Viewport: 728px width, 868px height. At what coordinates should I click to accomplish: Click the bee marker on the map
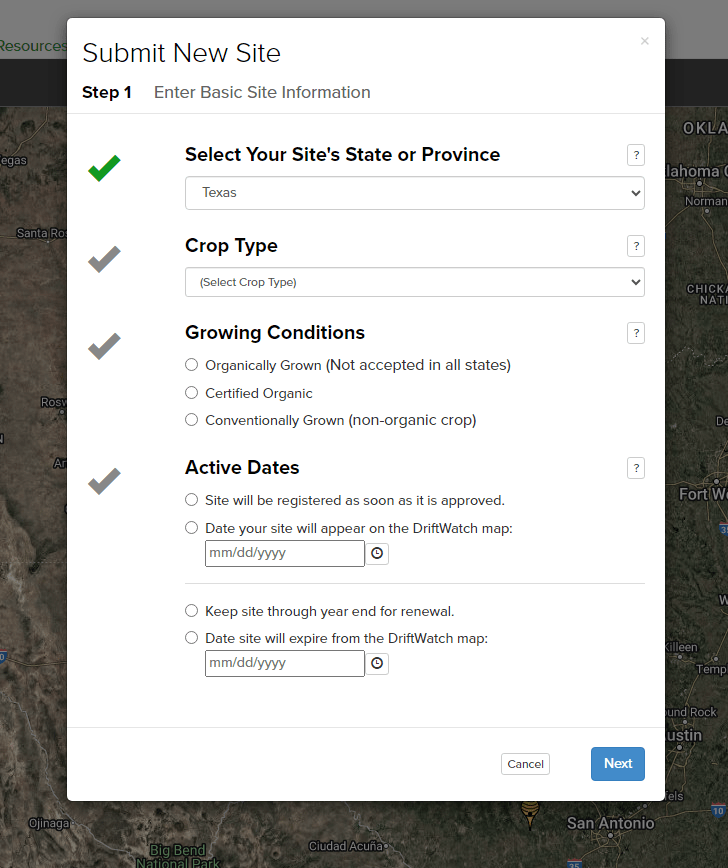(x=530, y=811)
